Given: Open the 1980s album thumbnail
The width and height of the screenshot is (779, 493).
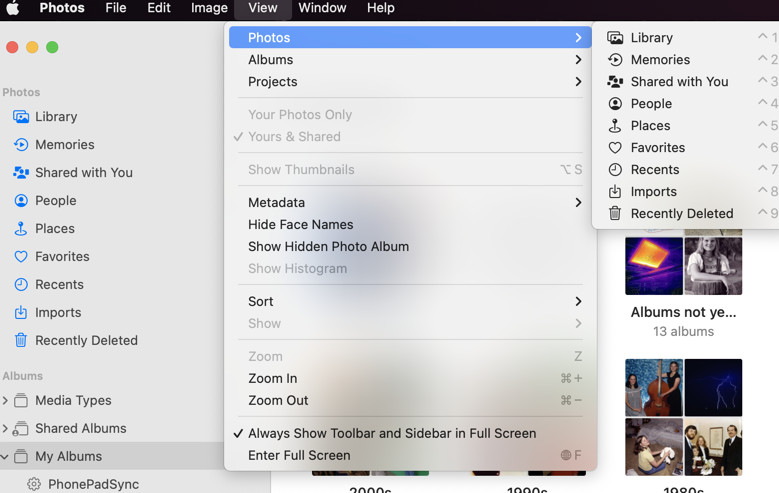Looking at the screenshot, I should point(684,417).
